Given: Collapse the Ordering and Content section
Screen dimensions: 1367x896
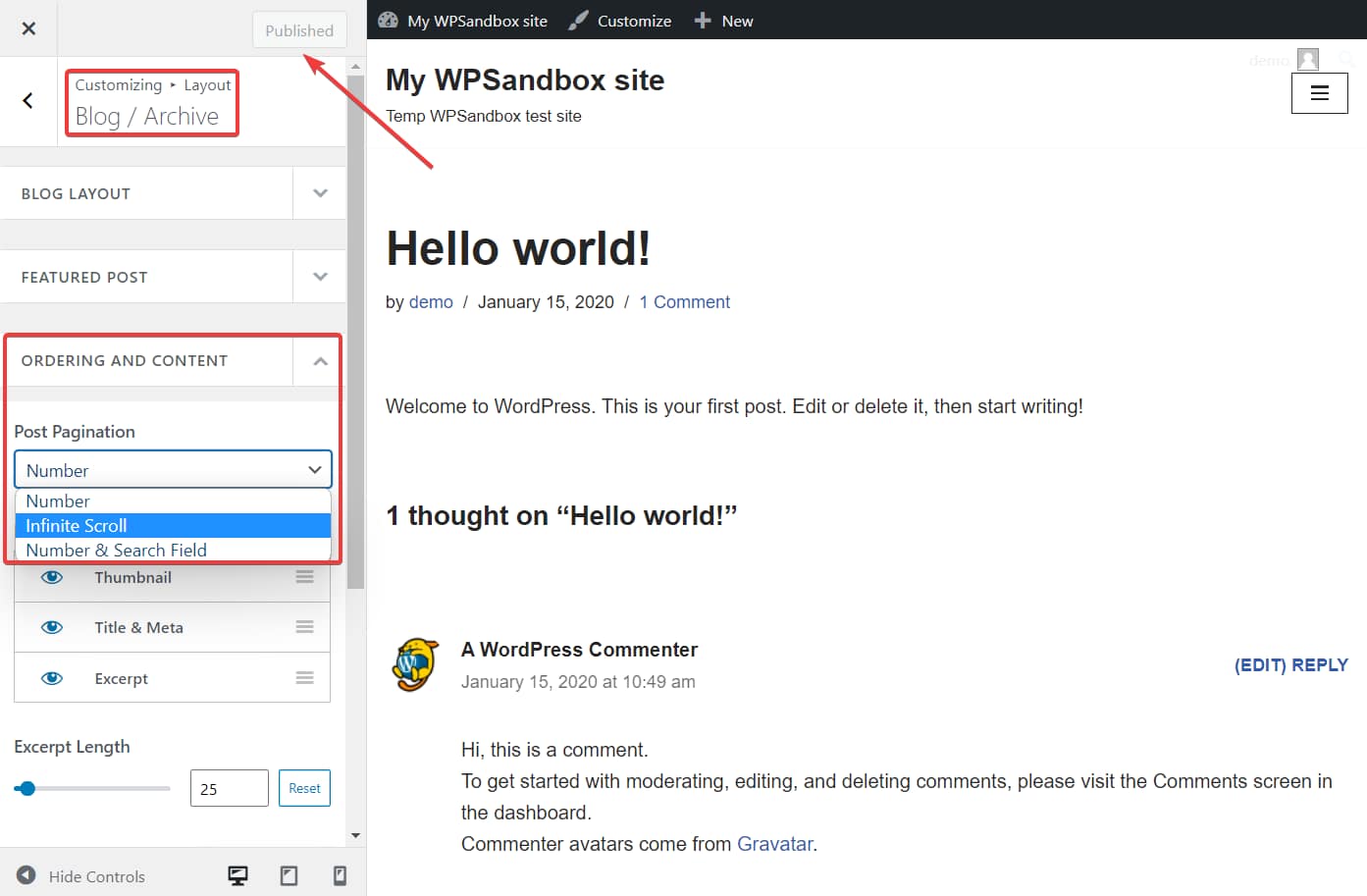Looking at the screenshot, I should pos(318,360).
